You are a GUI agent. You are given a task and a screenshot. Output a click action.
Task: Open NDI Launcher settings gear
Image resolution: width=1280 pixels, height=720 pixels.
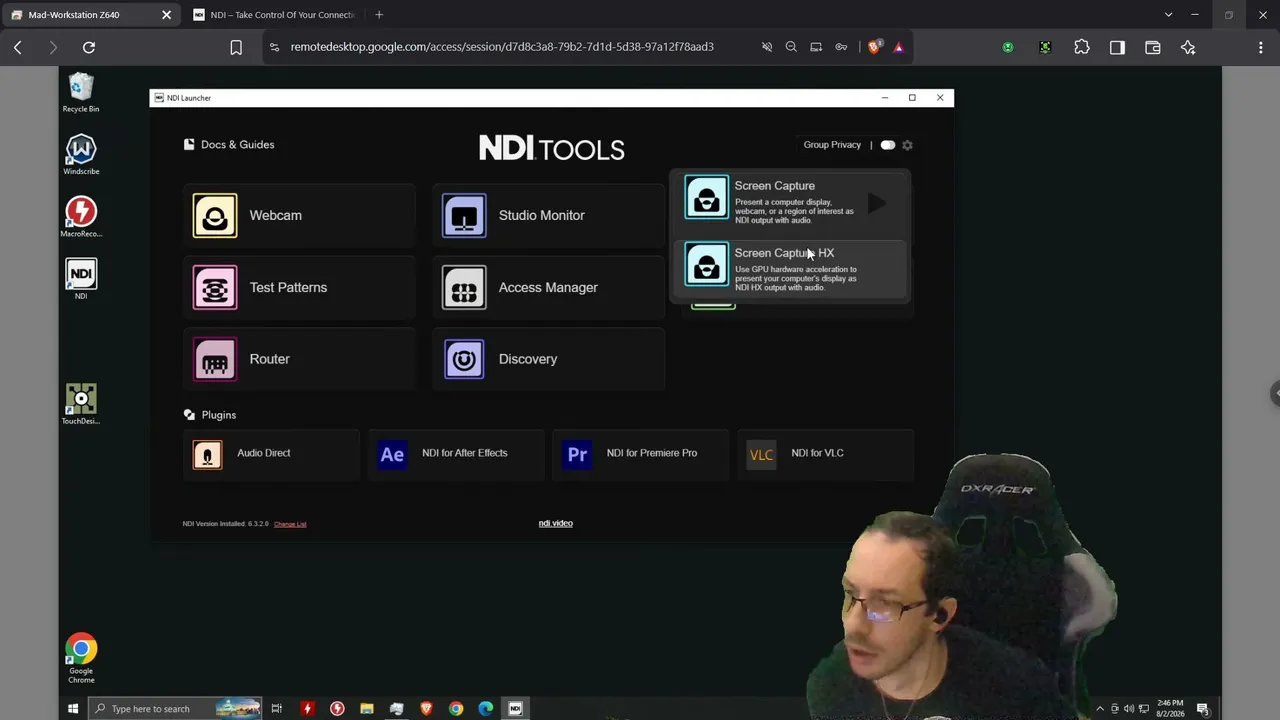pos(907,145)
